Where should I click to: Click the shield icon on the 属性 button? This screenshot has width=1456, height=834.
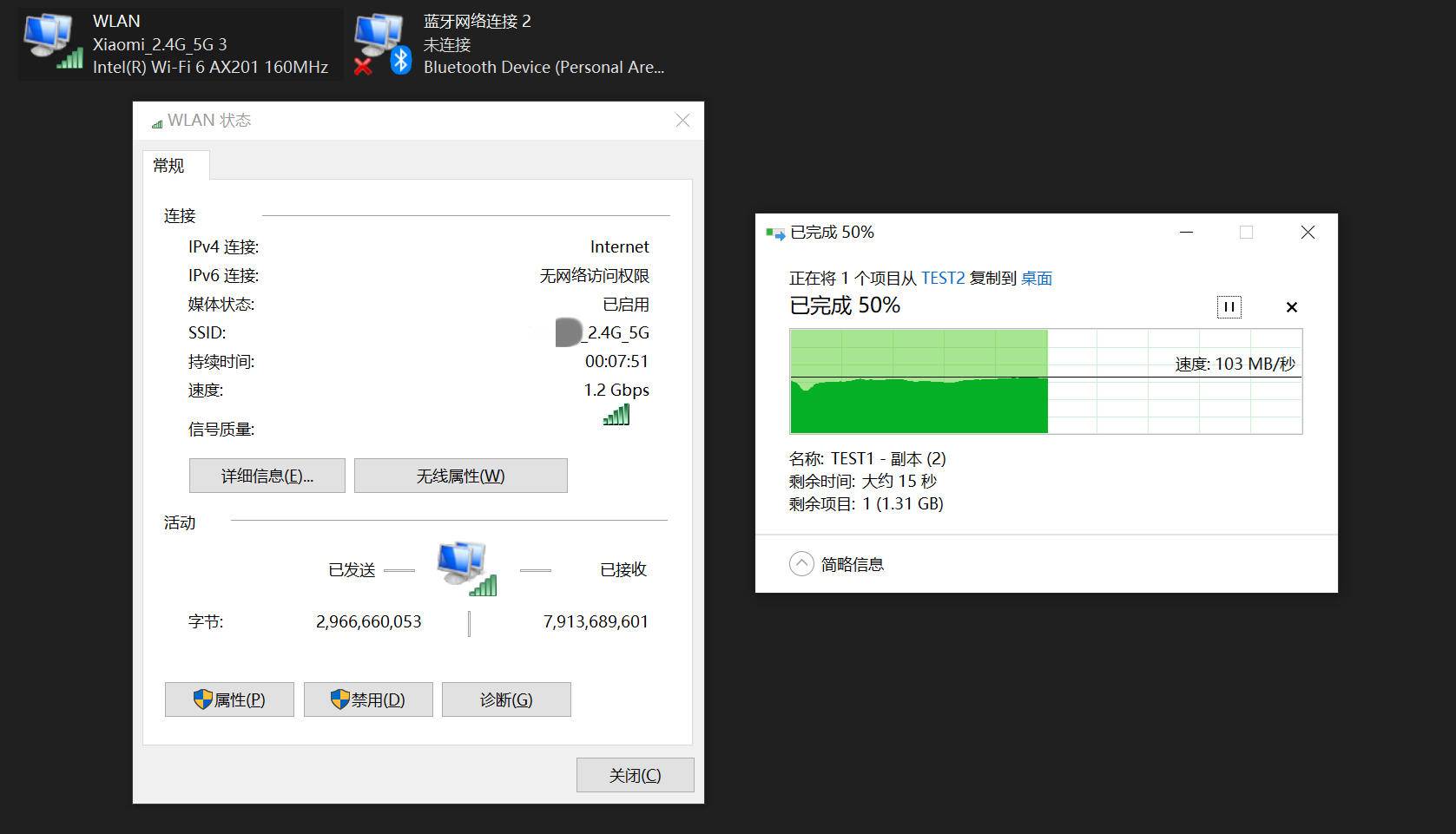tap(201, 699)
